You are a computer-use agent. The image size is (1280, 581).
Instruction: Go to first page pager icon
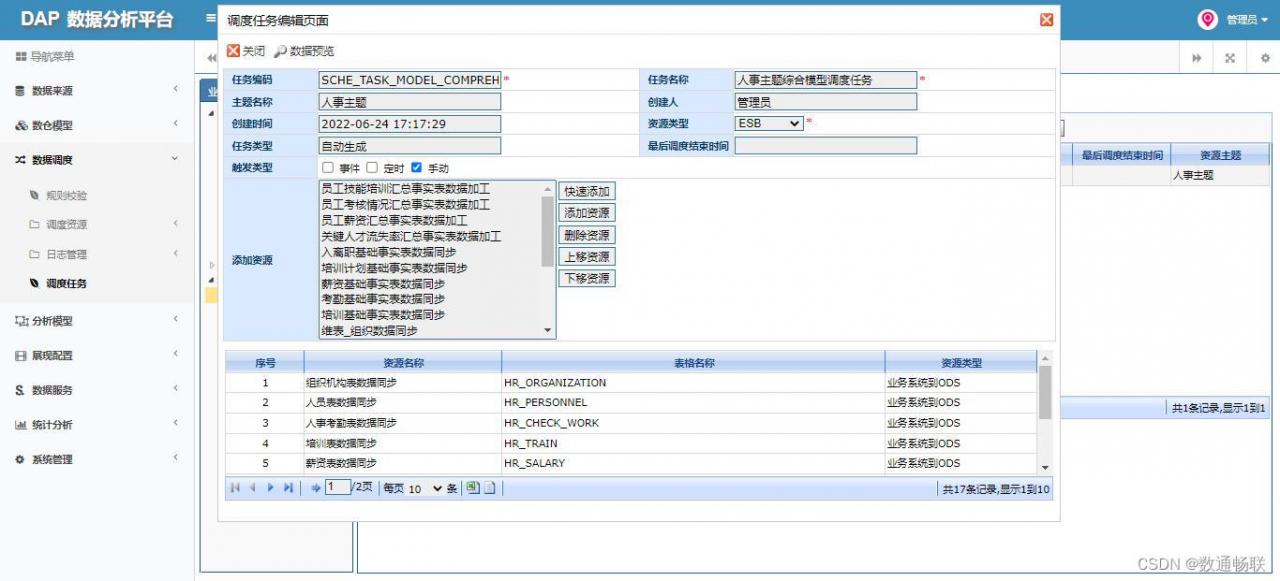click(235, 488)
